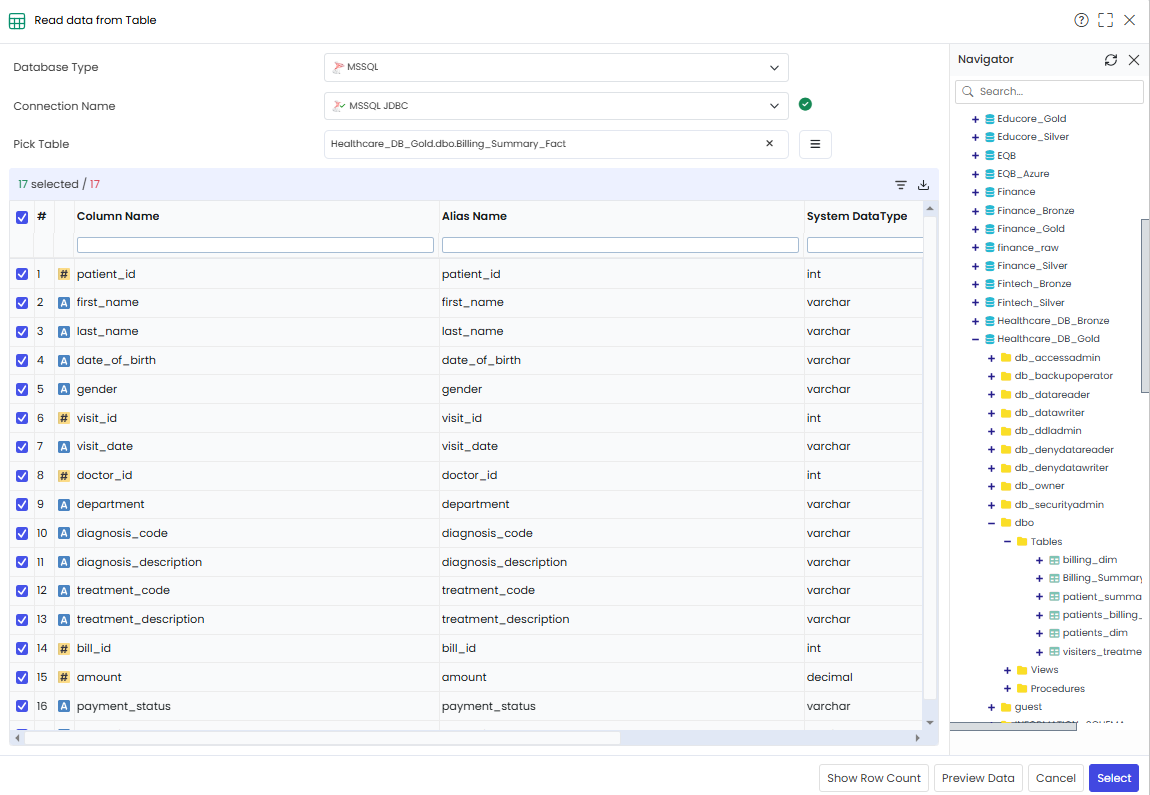This screenshot has width=1150, height=795.
Task: Click text type icon of gender row
Action: (64, 389)
